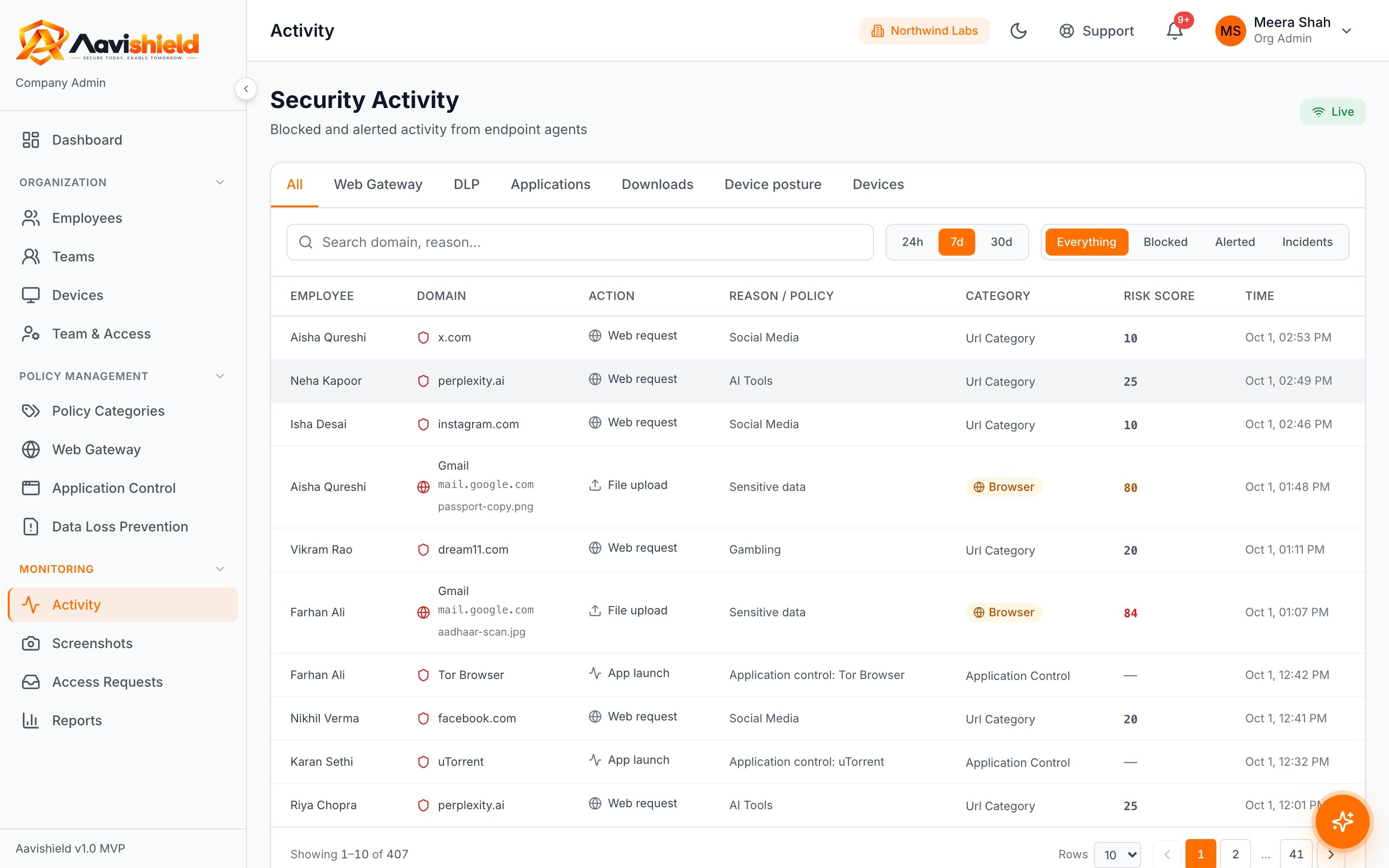Collapse the sidebar with the arrow button
The image size is (1389, 868).
tap(245, 89)
